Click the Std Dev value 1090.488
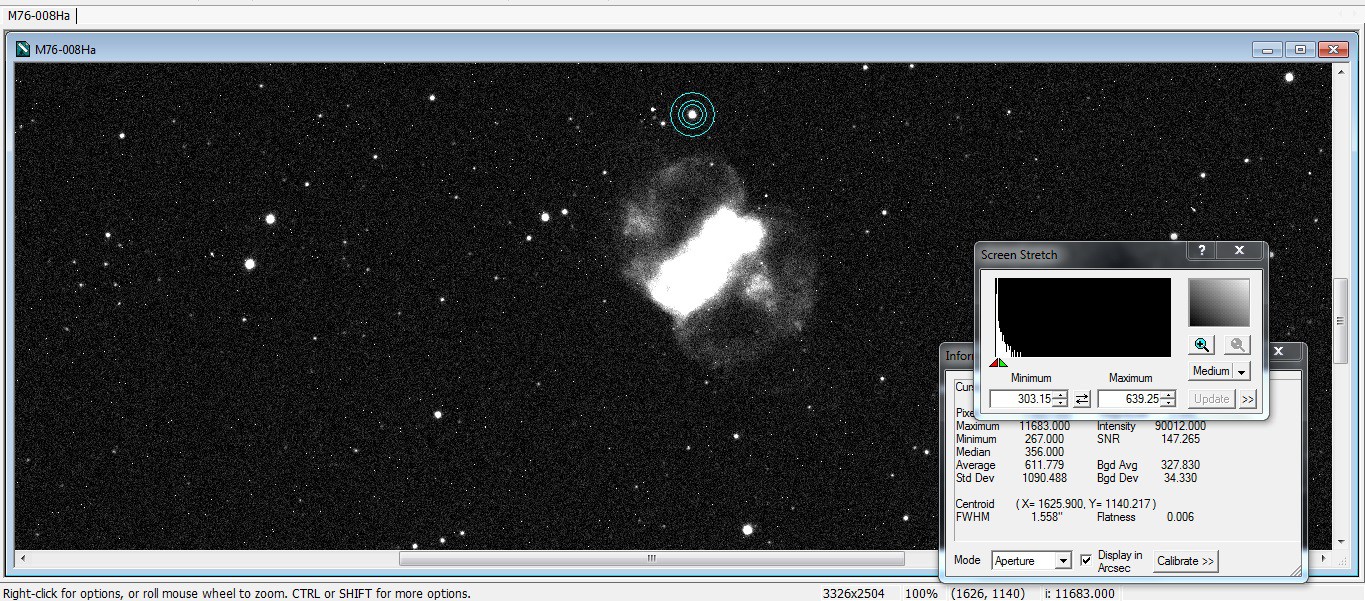This screenshot has width=1365, height=601. click(x=1044, y=478)
